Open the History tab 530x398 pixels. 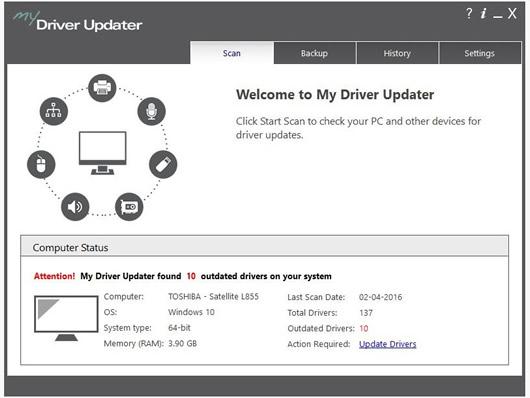(x=397, y=53)
